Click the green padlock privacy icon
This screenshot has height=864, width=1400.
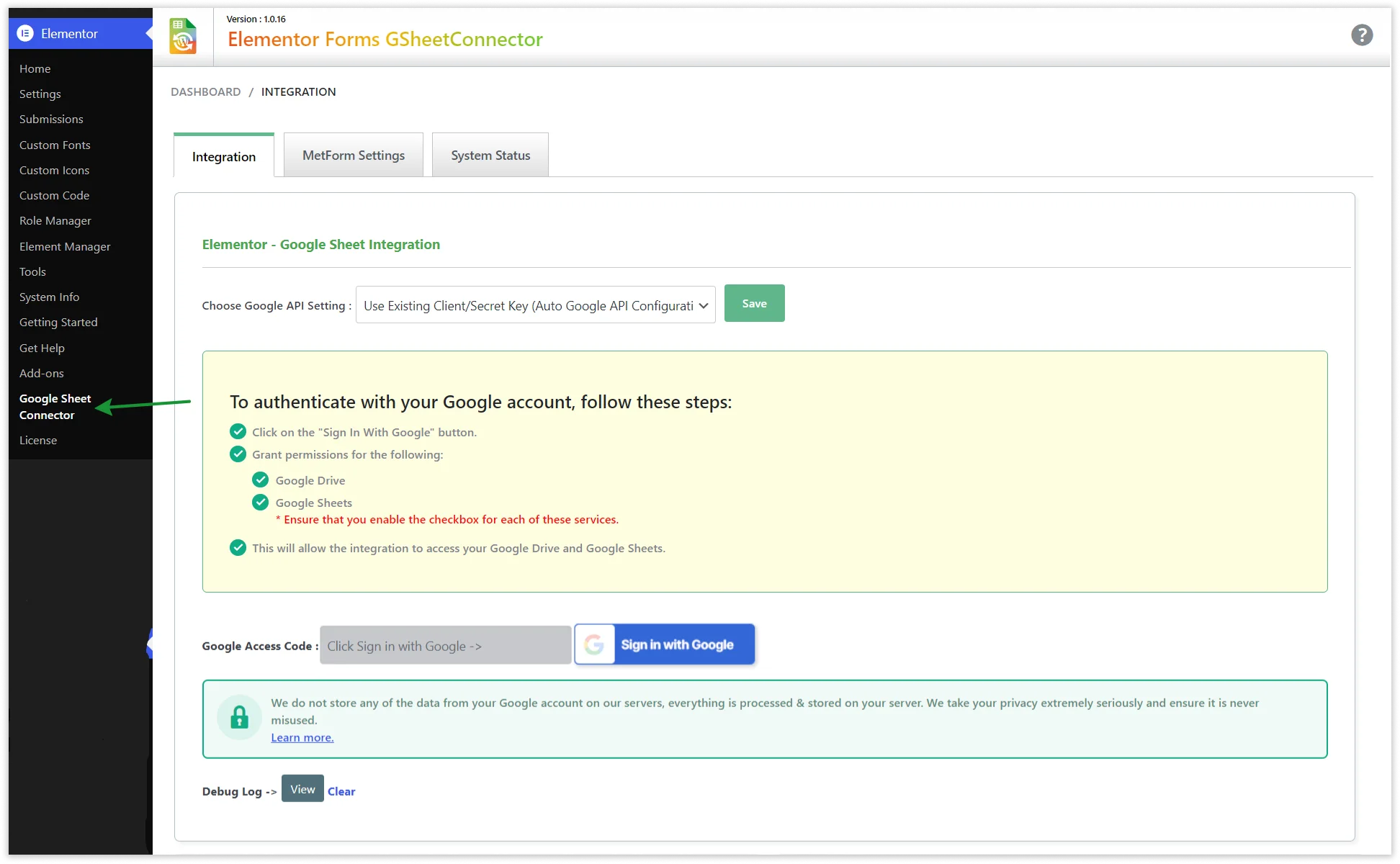click(x=239, y=717)
